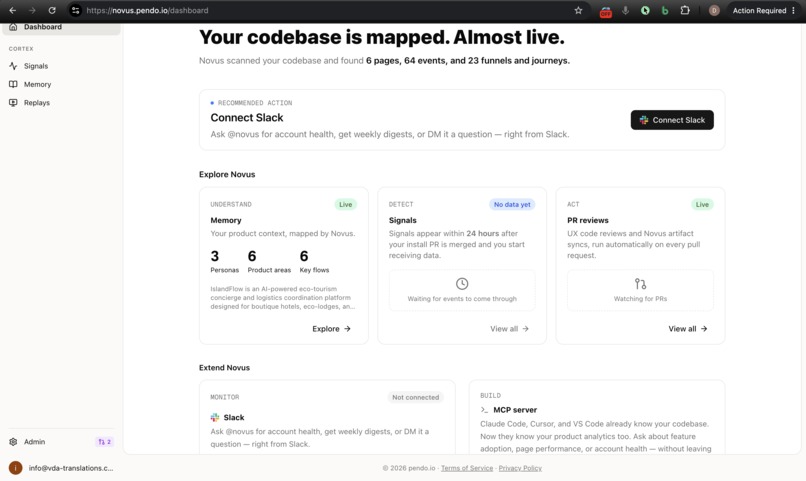The height and width of the screenshot is (481, 806).
Task: Bookmark this page with star icon
Action: click(578, 10)
